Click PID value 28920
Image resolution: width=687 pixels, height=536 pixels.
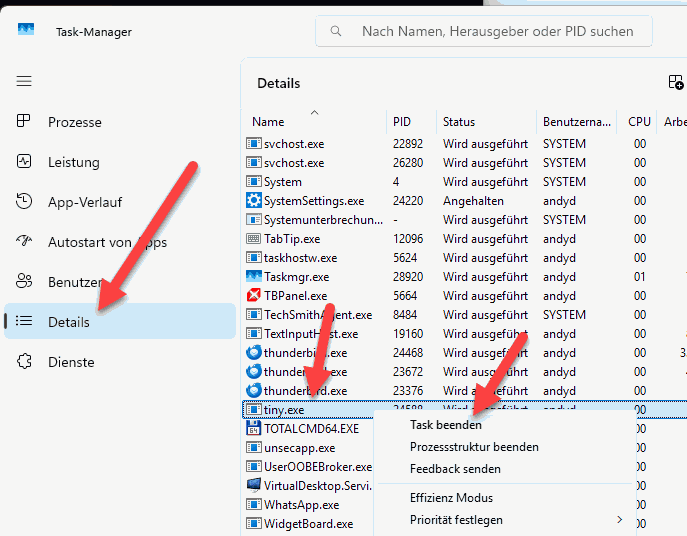pos(408,276)
